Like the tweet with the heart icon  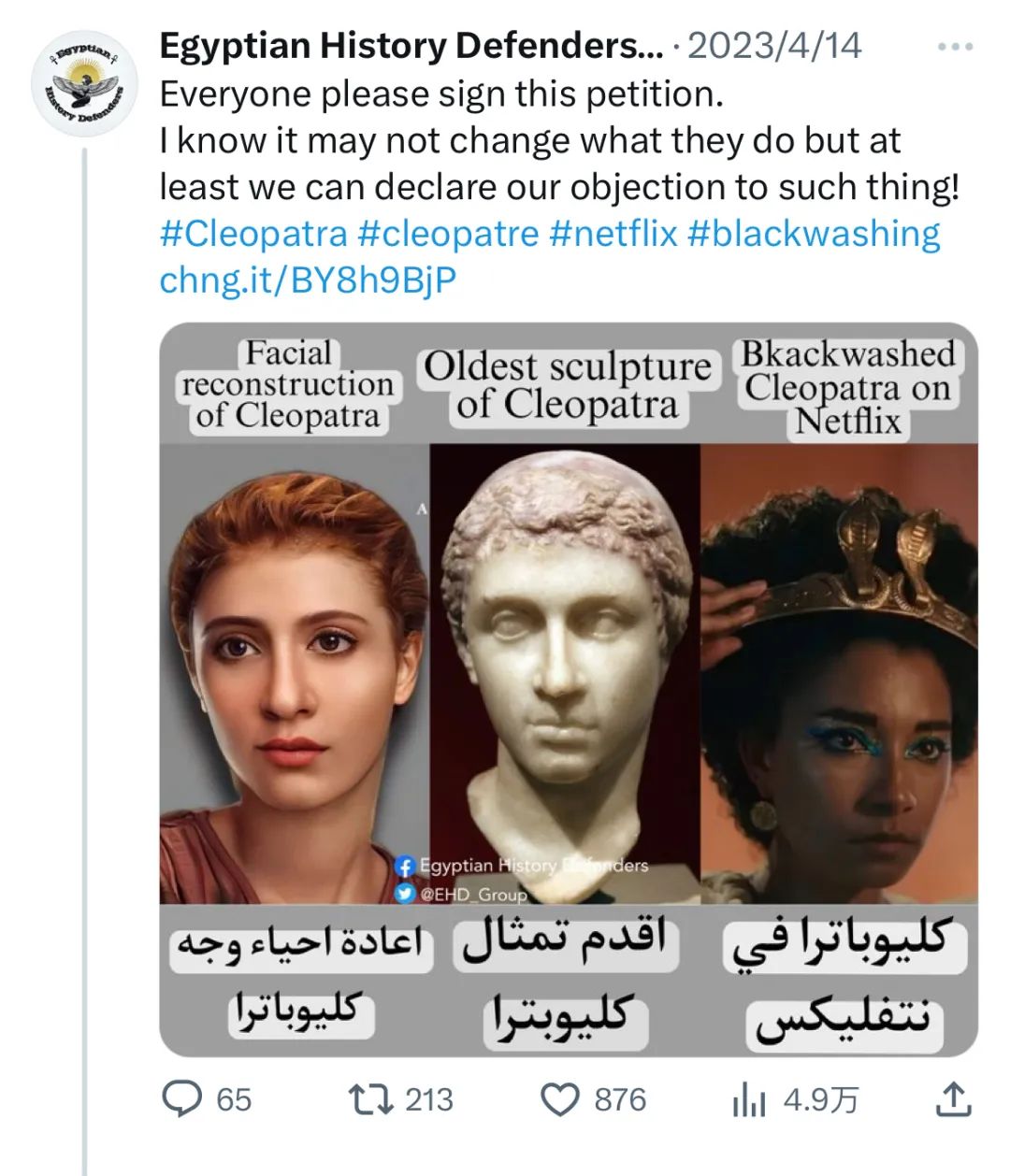point(561,1099)
